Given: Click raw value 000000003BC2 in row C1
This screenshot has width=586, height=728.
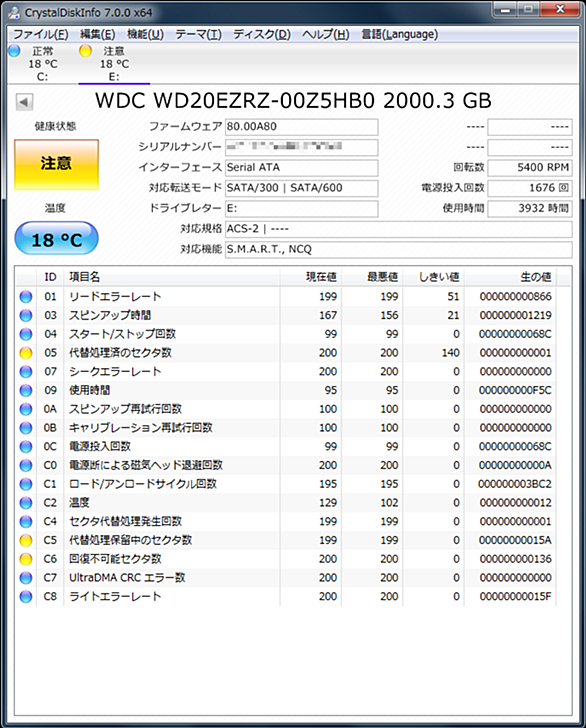Looking at the screenshot, I should 514,484.
